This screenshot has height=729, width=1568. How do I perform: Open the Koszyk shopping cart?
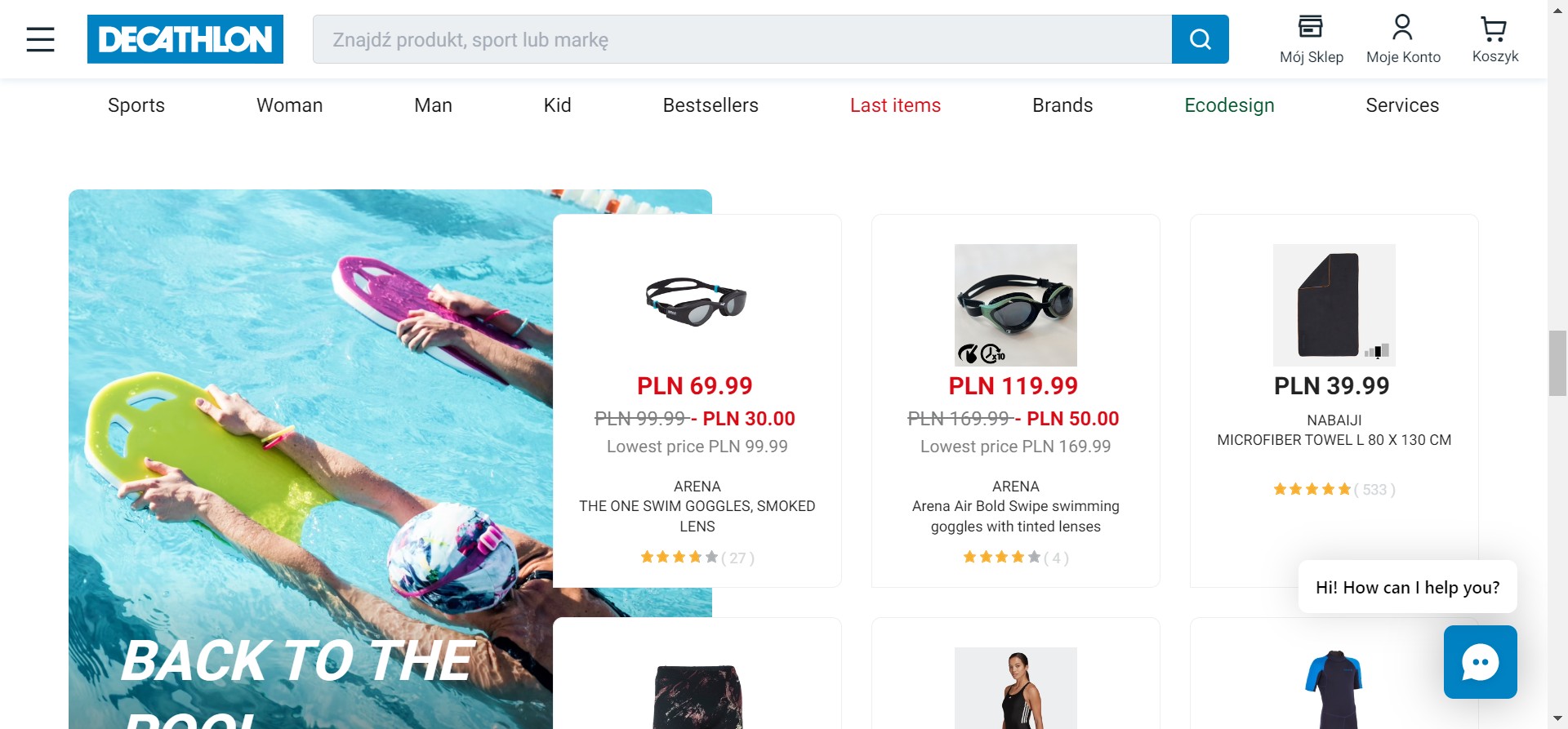1494,39
